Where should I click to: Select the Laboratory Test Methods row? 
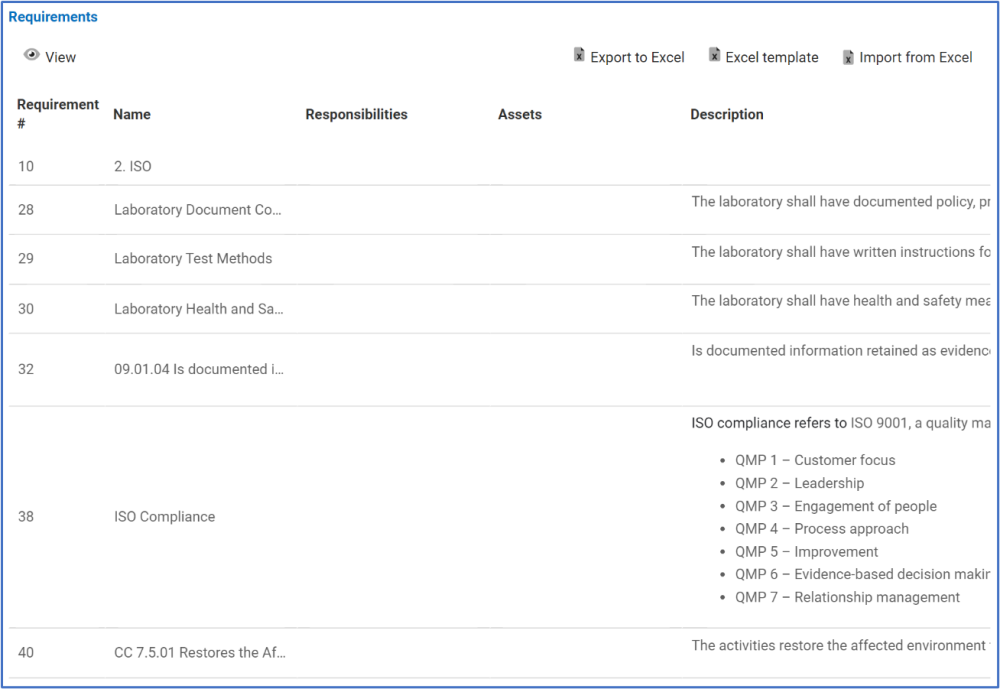tap(193, 258)
